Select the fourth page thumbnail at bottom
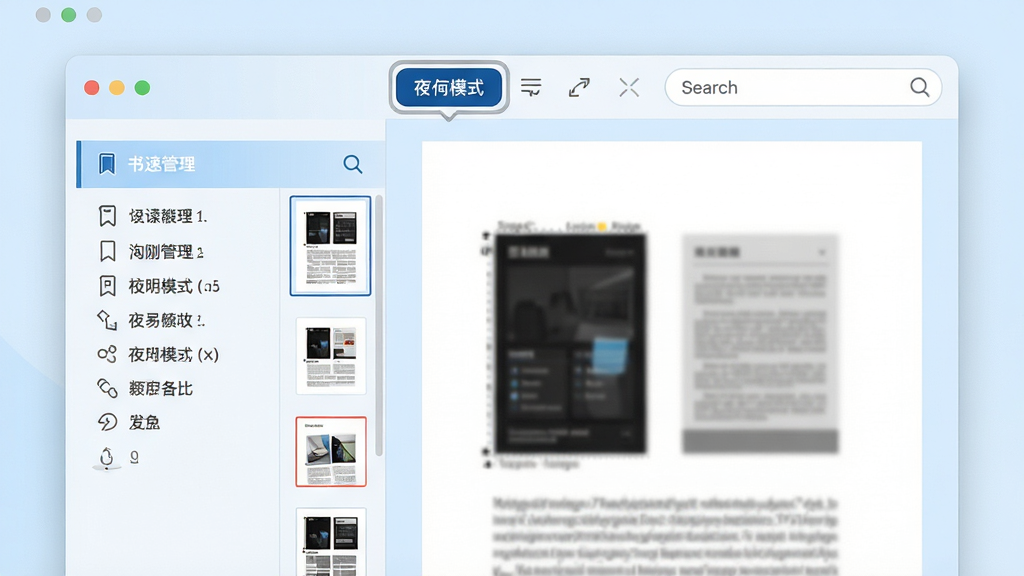 click(331, 542)
